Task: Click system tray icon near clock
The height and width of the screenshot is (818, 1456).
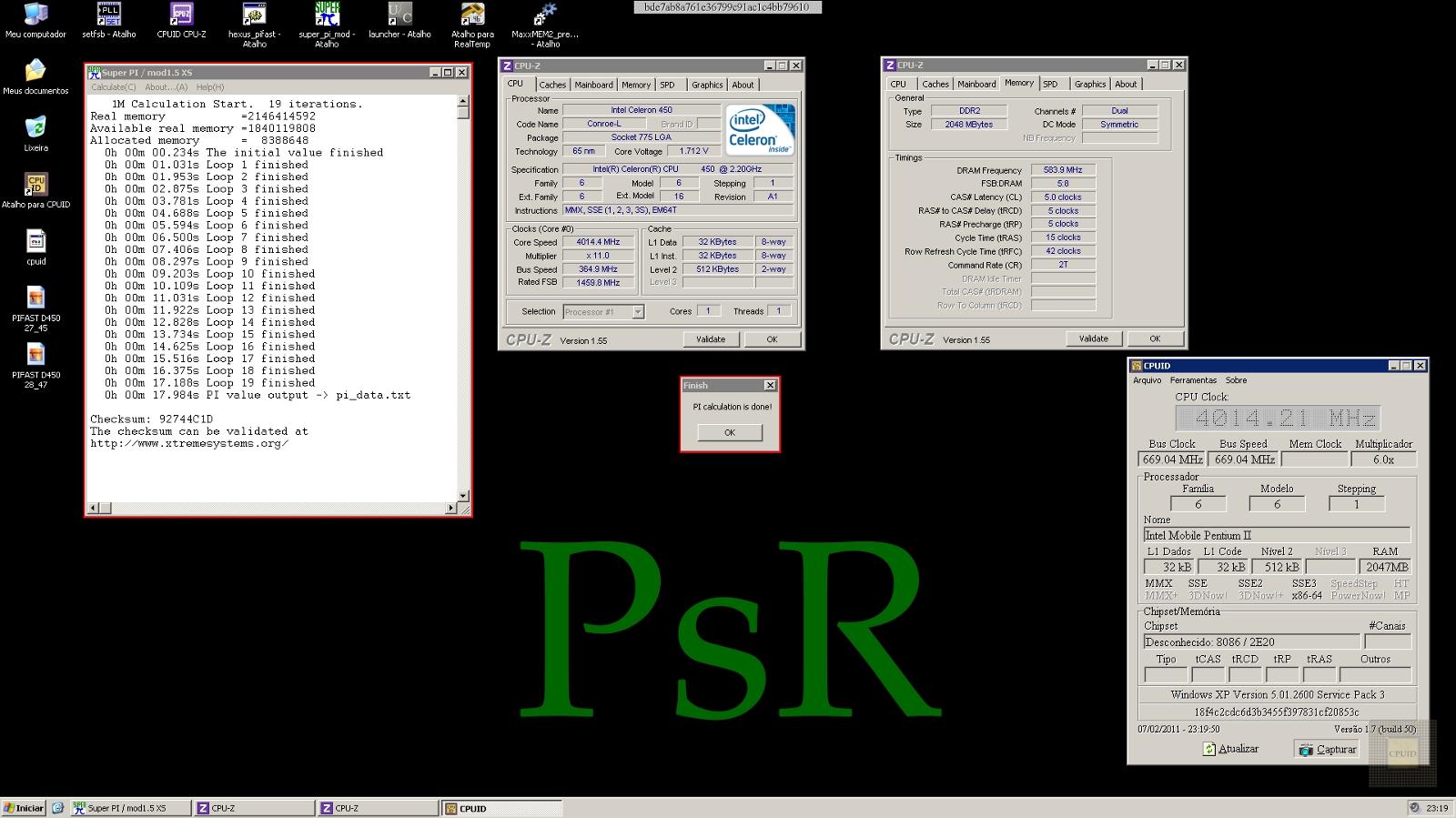Action: tap(1414, 808)
